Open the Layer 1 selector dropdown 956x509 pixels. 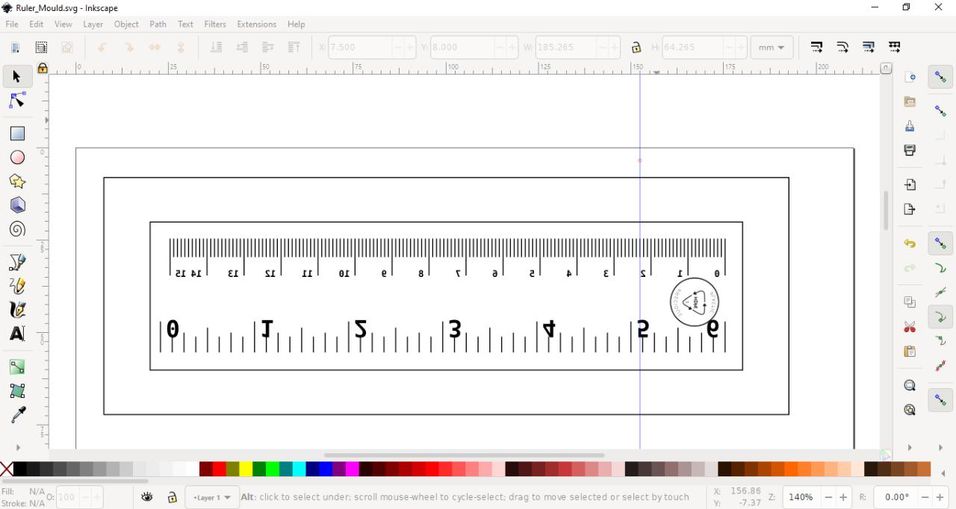211,497
